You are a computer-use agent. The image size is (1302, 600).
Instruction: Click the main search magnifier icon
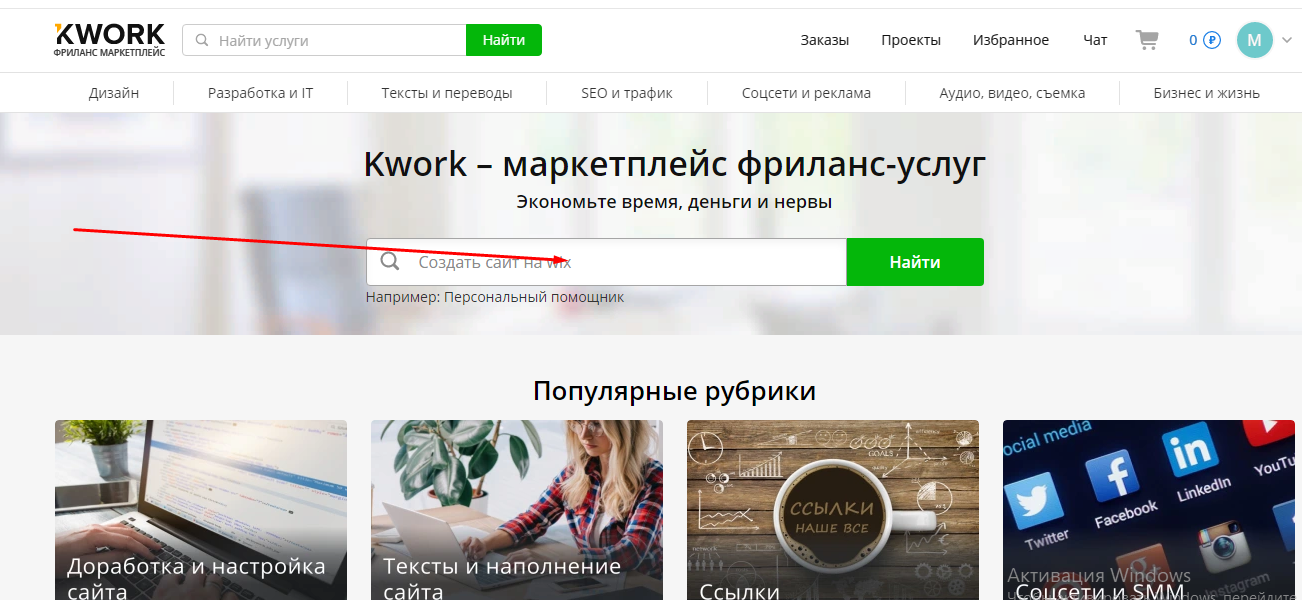pos(391,262)
